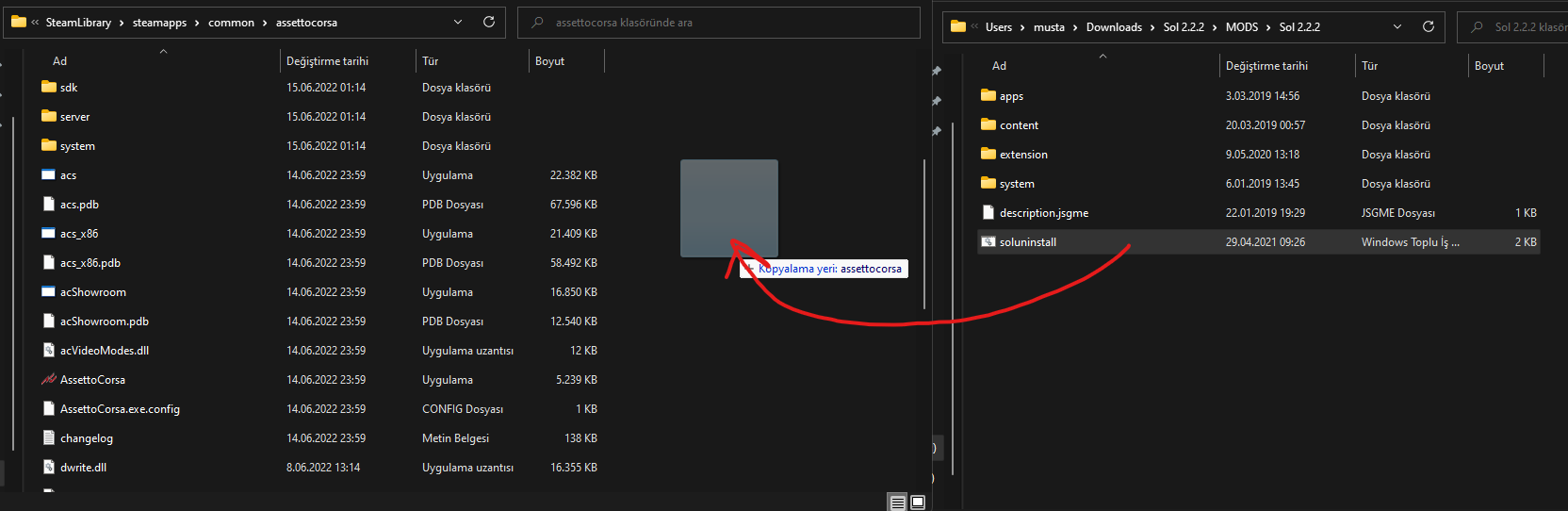The width and height of the screenshot is (1568, 511).
Task: Select the changelog file name
Action: click(x=87, y=438)
